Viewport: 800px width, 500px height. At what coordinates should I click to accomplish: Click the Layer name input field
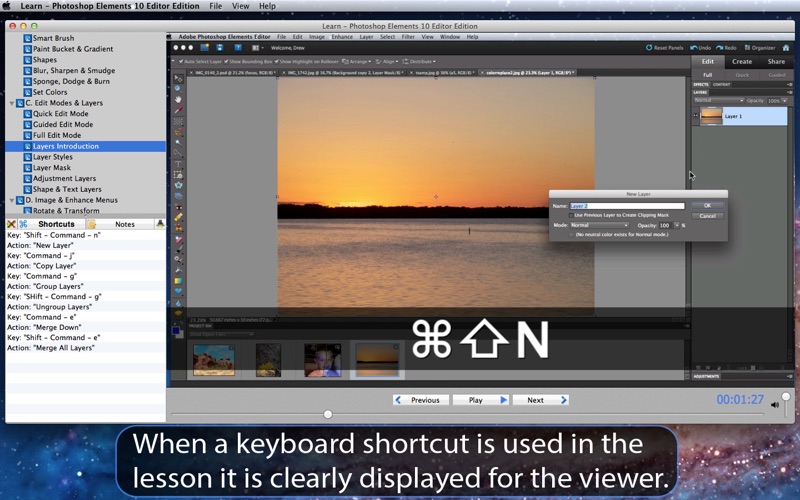627,206
